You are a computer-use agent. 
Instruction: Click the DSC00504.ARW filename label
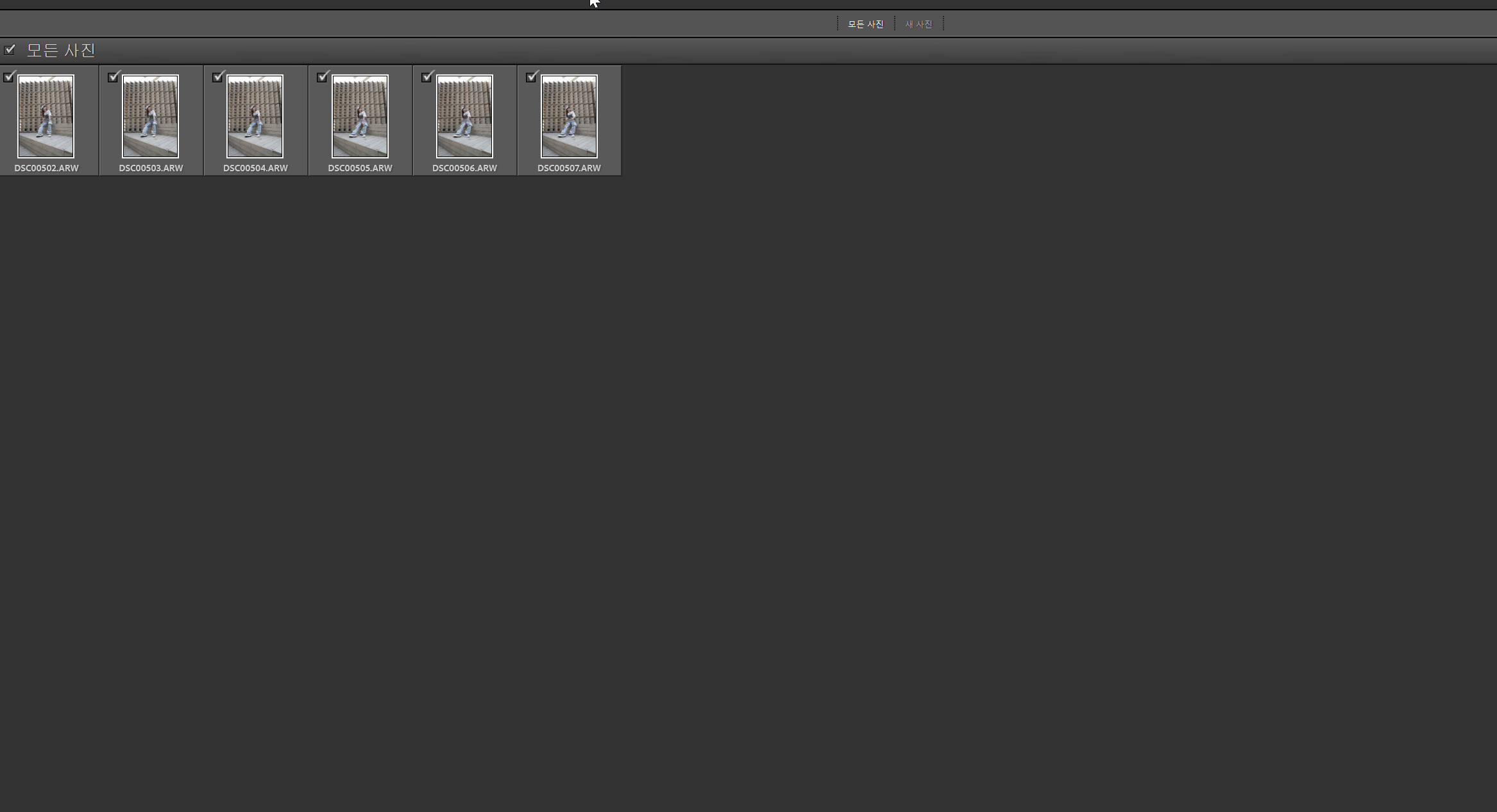coord(255,168)
